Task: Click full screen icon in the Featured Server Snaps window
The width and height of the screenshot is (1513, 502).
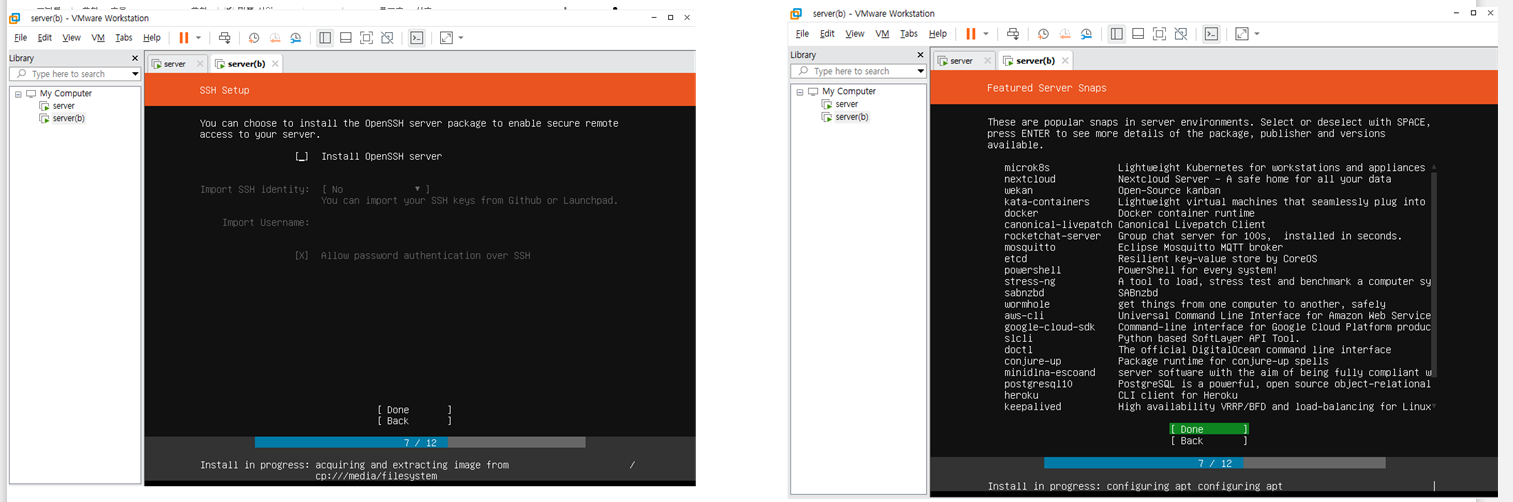Action: [x=1159, y=34]
